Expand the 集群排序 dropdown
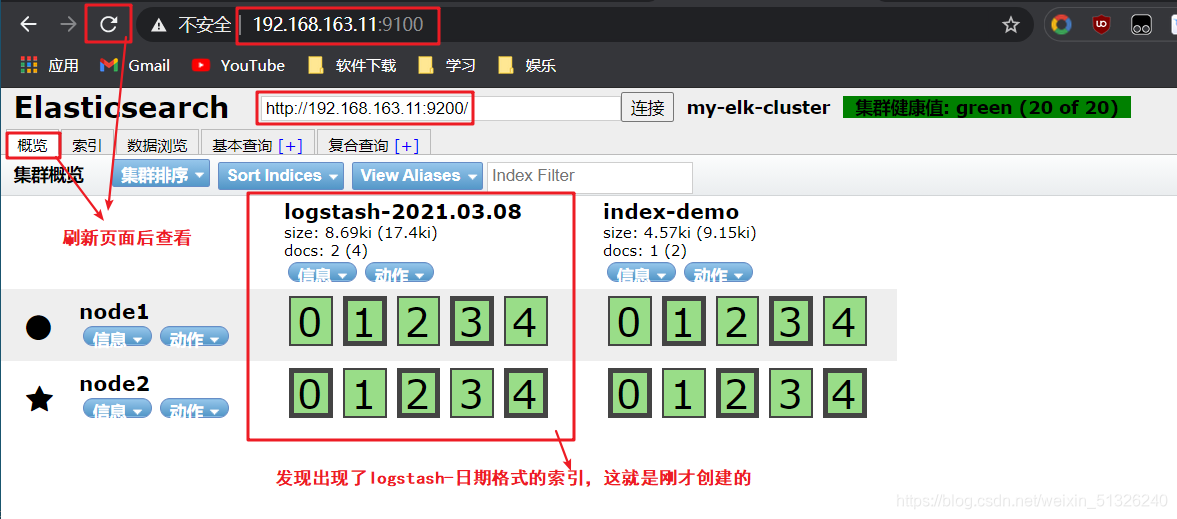The width and height of the screenshot is (1177, 519). click(162, 176)
